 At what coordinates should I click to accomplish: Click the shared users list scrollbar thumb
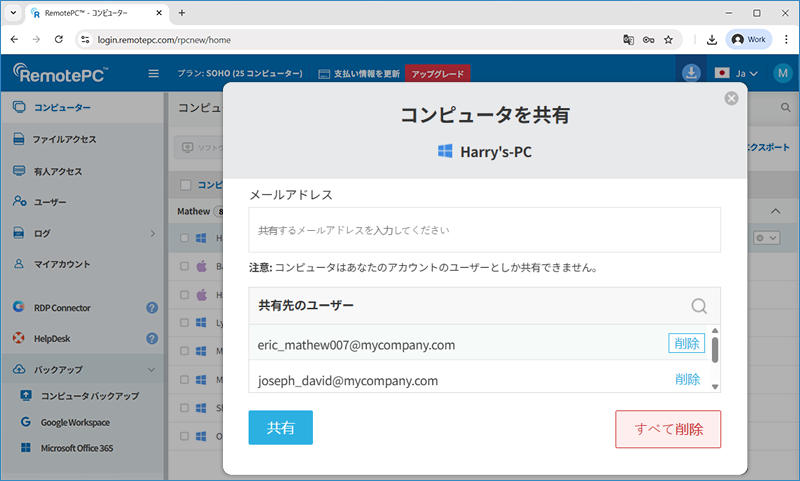(715, 350)
